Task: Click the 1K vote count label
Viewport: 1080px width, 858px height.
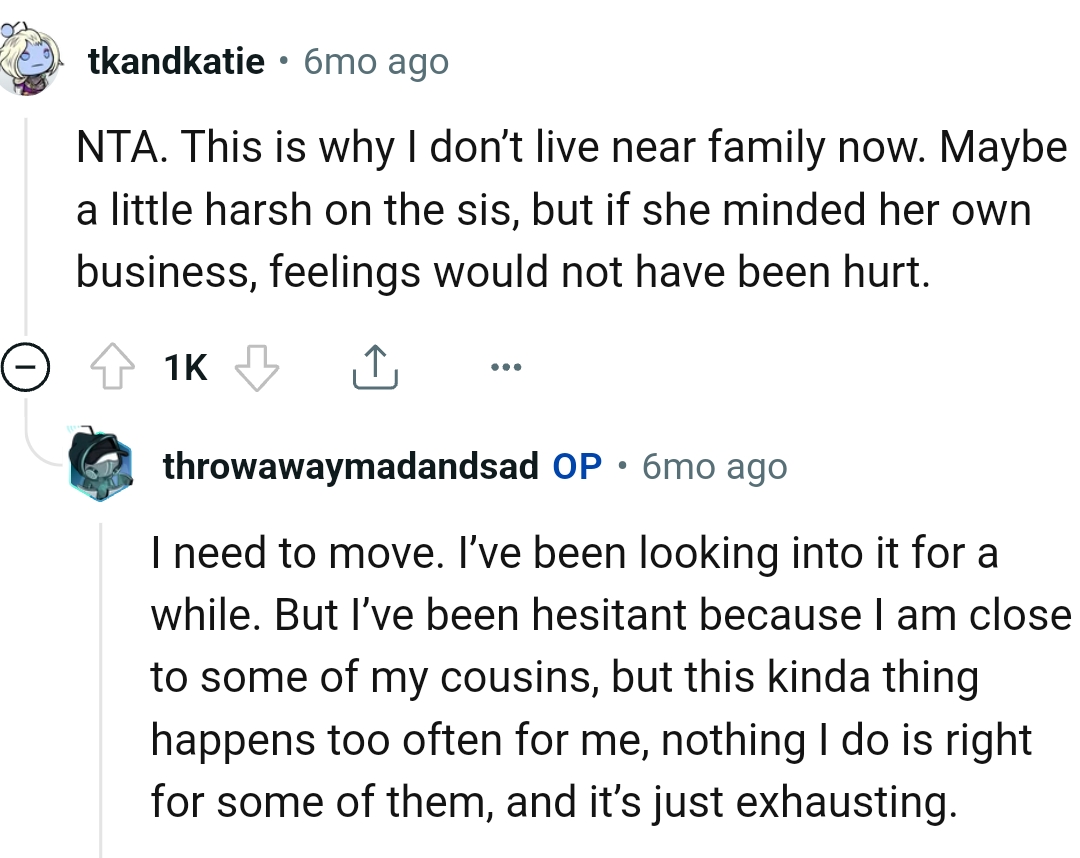Action: (x=185, y=366)
